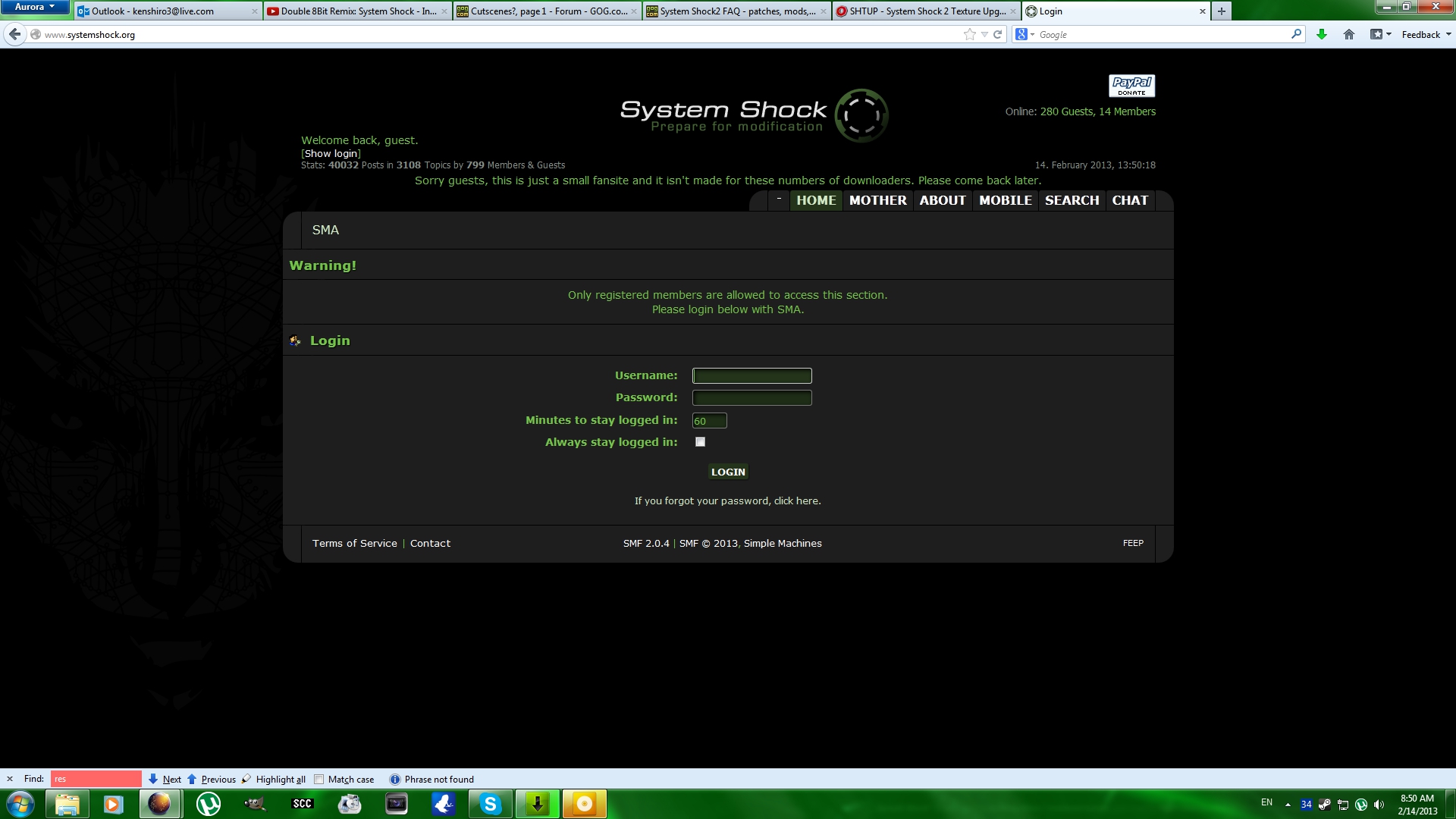Screen dimensions: 1456x819
Task: Bookmark this page with the star icon
Action: tap(969, 34)
